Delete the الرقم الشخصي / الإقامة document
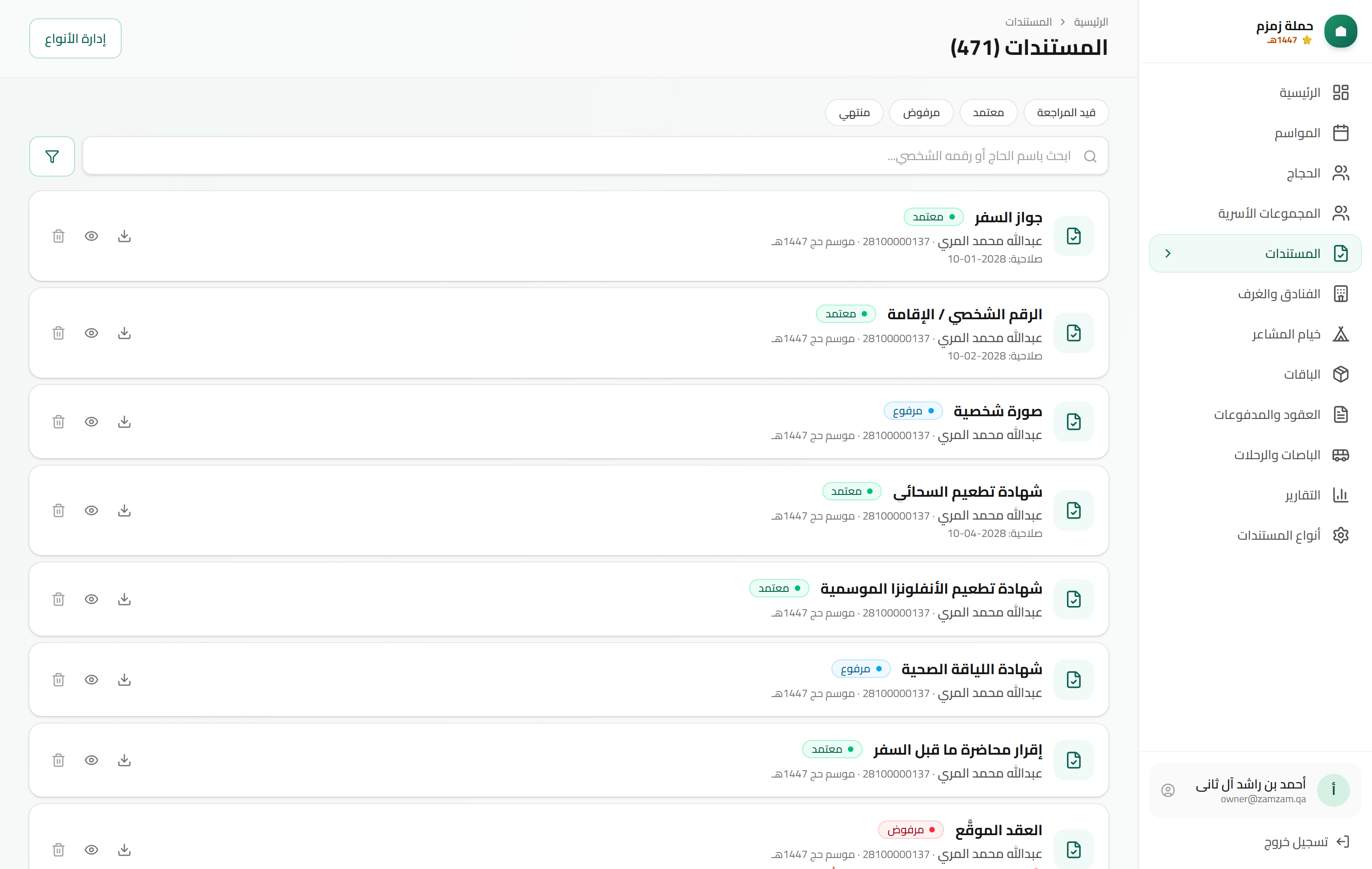The width and height of the screenshot is (1372, 869). pos(59,333)
